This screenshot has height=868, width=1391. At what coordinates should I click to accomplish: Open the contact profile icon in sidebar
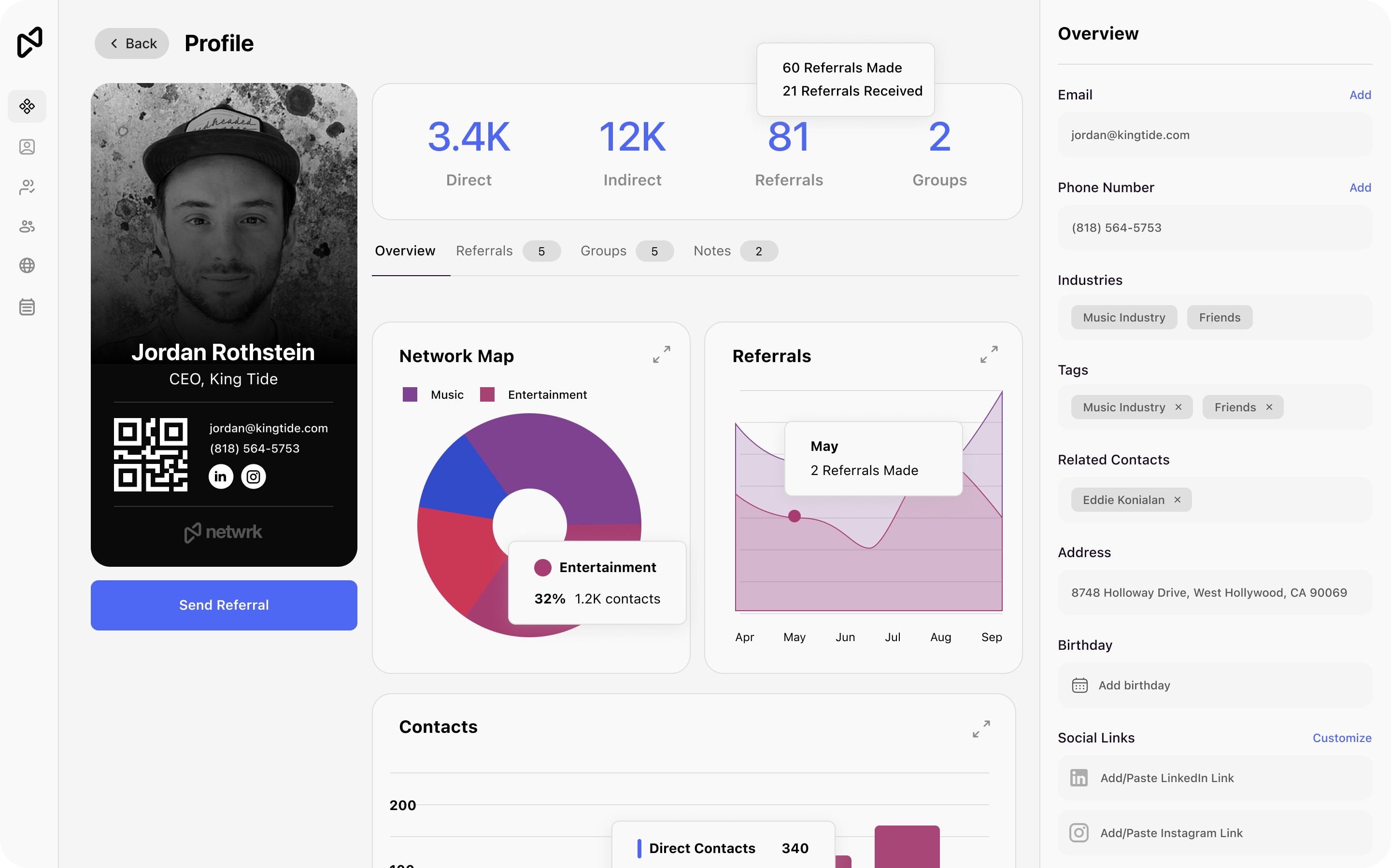tap(27, 147)
